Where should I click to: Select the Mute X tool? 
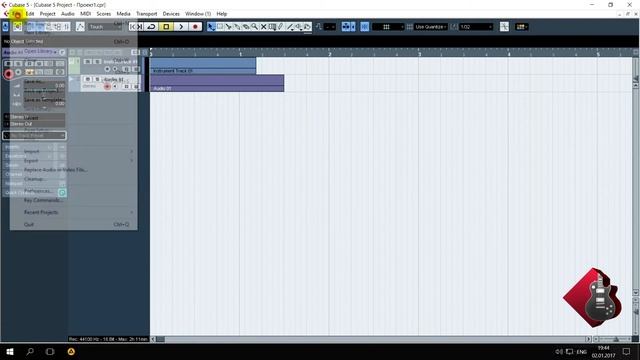tap(263, 27)
